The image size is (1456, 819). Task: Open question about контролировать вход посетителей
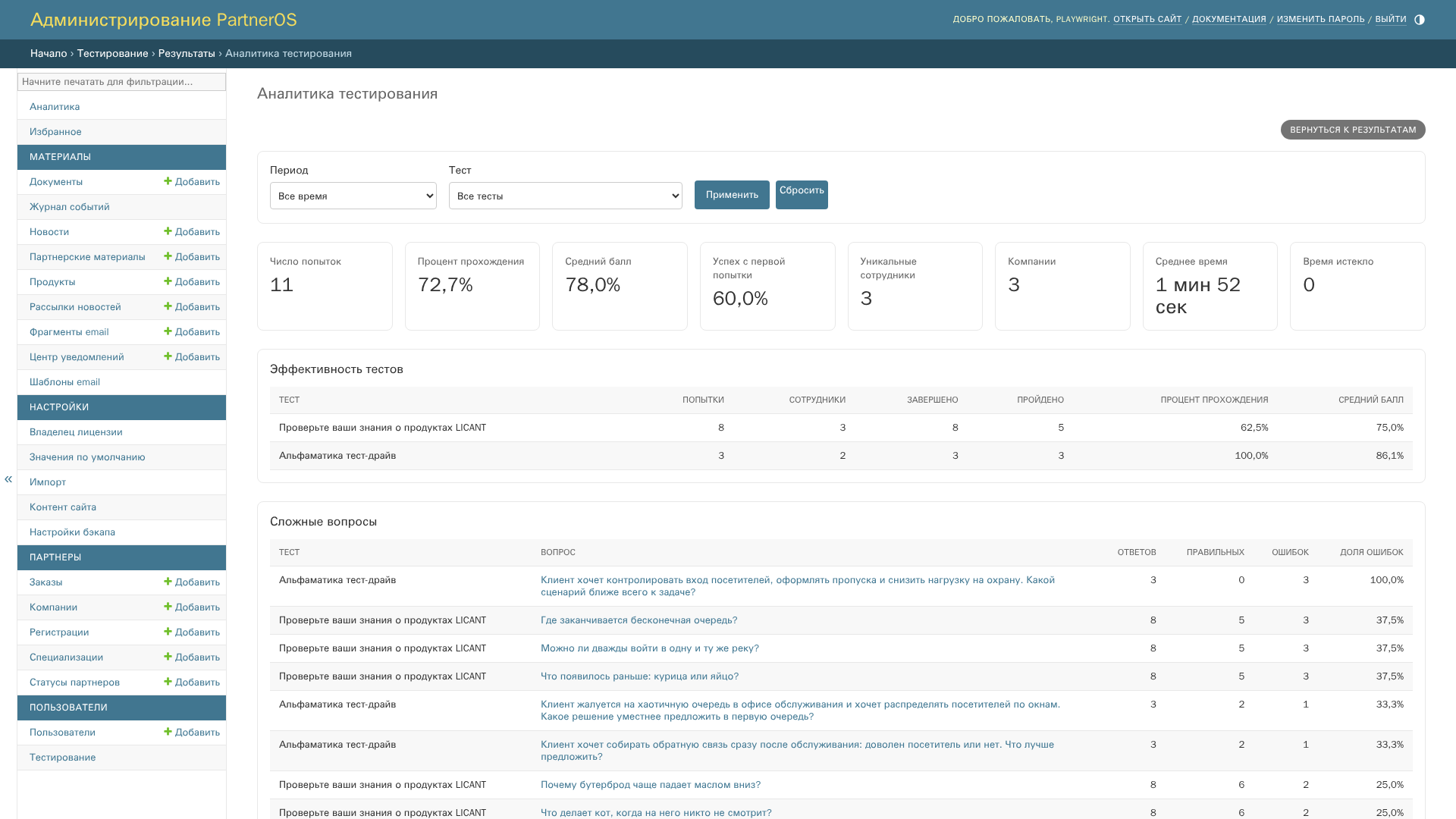(798, 586)
